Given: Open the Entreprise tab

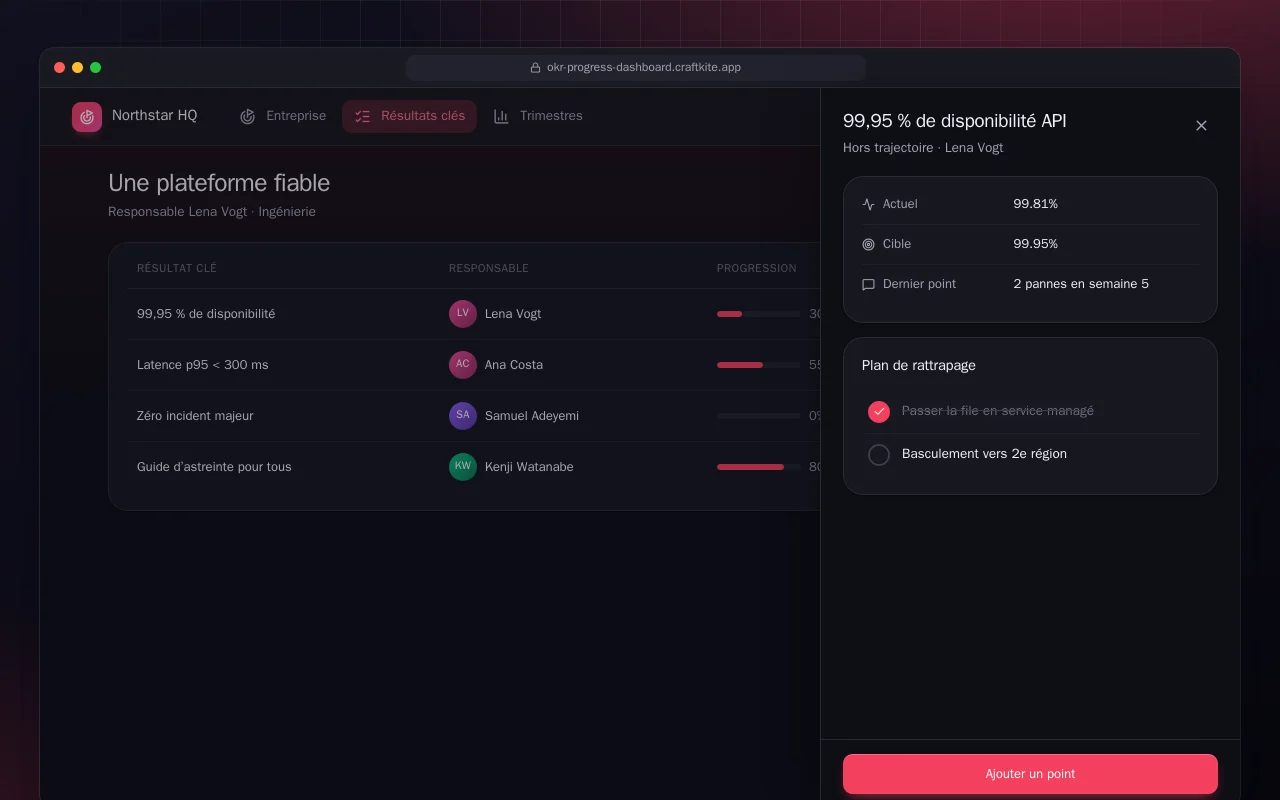Looking at the screenshot, I should click(x=283, y=116).
